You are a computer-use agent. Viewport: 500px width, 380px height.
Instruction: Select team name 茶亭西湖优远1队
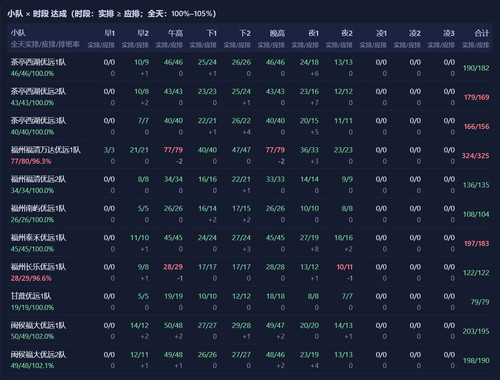38,62
